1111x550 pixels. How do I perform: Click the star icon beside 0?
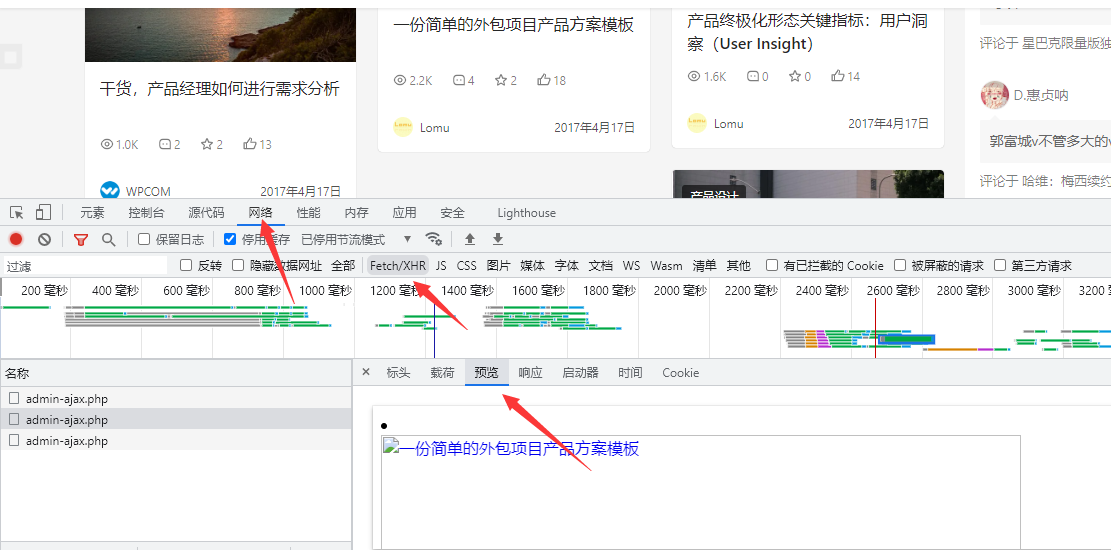tap(795, 76)
